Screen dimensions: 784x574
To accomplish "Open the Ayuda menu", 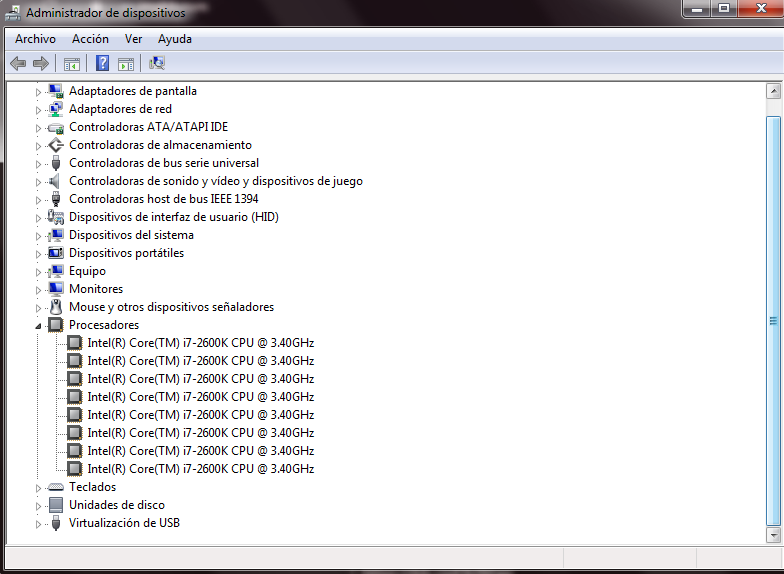I will coord(174,39).
